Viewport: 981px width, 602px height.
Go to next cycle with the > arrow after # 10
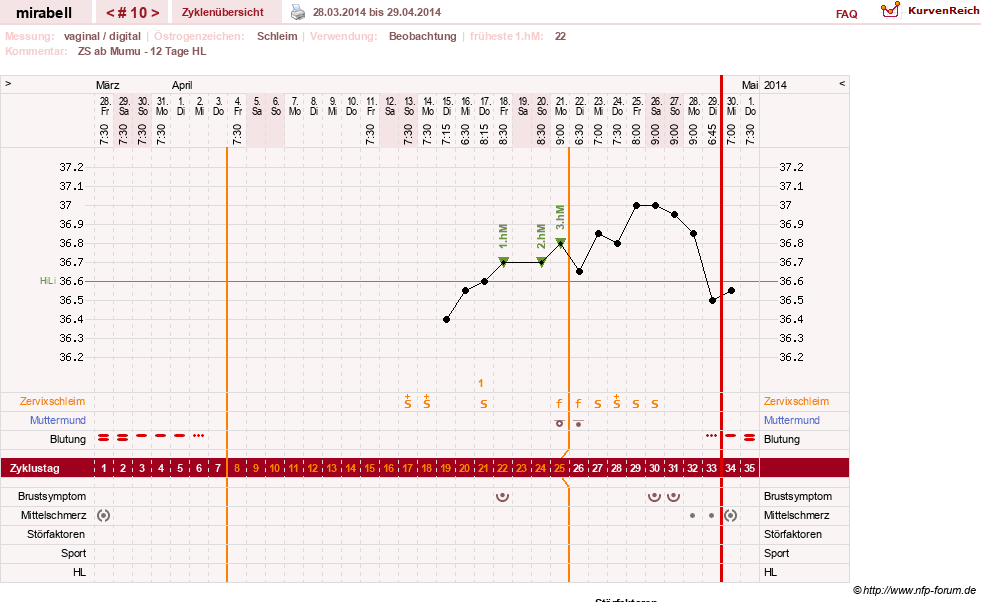(155, 13)
